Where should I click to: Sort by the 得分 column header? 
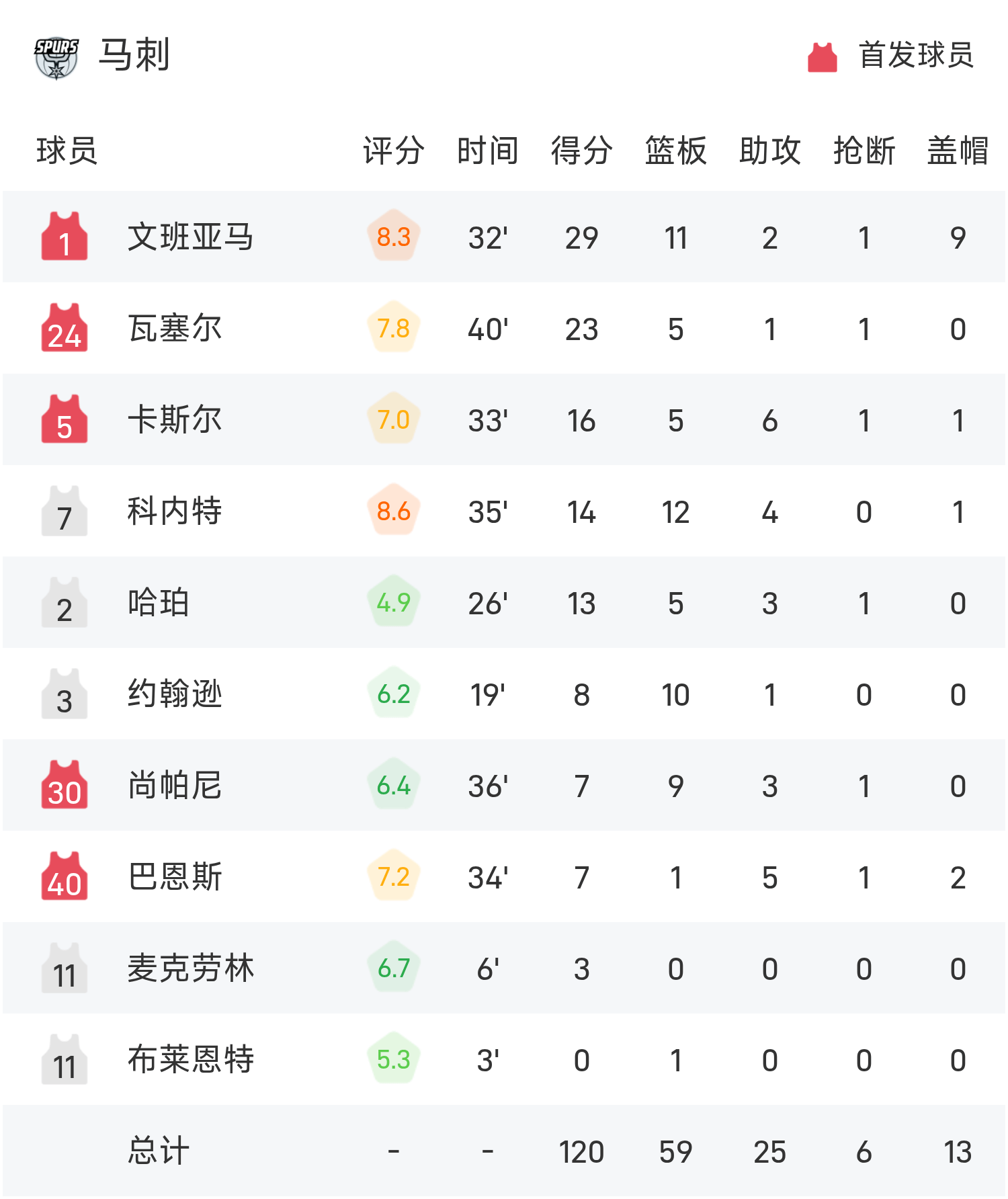[581, 151]
